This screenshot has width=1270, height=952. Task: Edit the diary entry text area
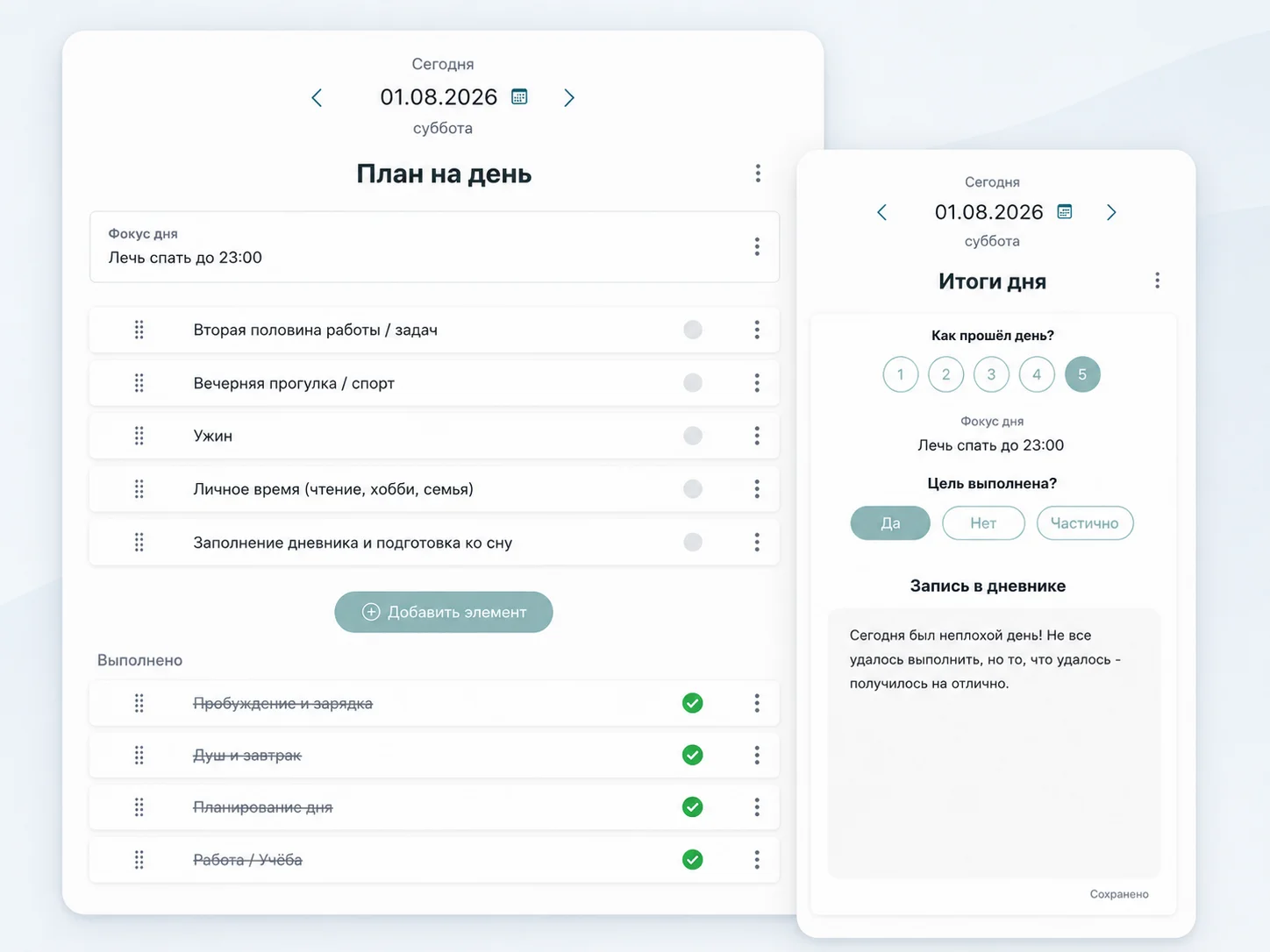(994, 742)
